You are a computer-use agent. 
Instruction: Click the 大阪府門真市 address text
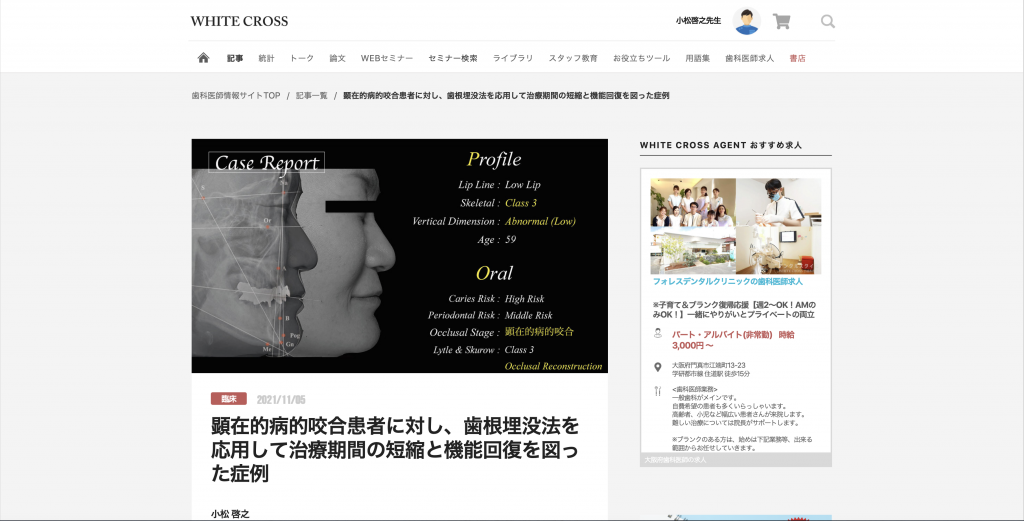[x=711, y=370]
